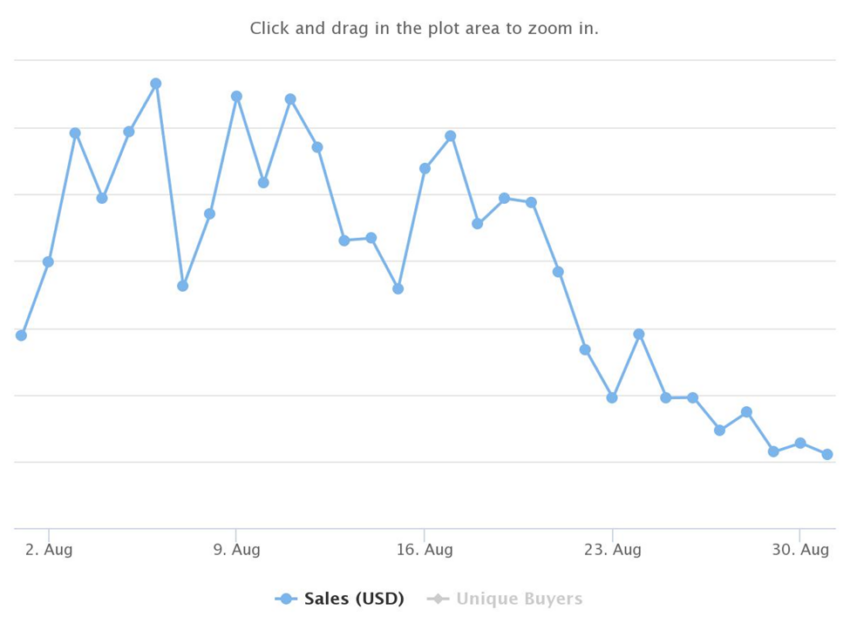The image size is (850, 637).
Task: Click the lowest dip point before 9. Aug
Action: 183,286
